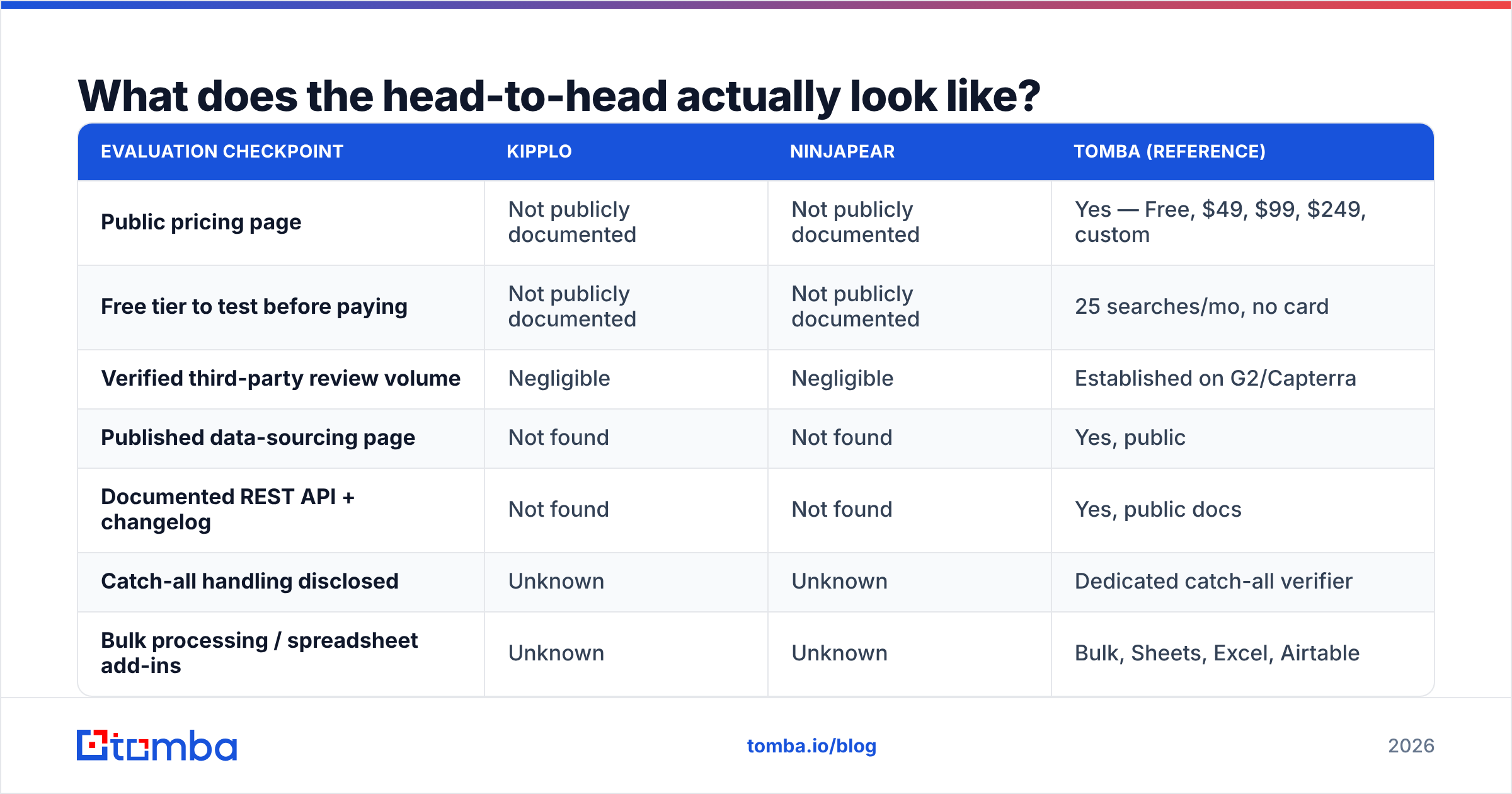The width and height of the screenshot is (1512, 794).
Task: Select 'Catch-all handling disclosed' row label
Action: pyautogui.click(x=249, y=581)
